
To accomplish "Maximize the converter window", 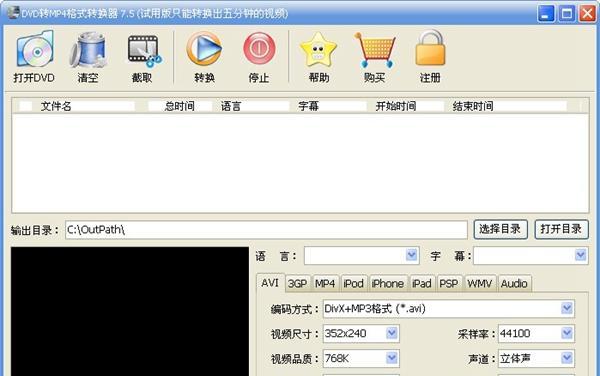I will (x=566, y=14).
